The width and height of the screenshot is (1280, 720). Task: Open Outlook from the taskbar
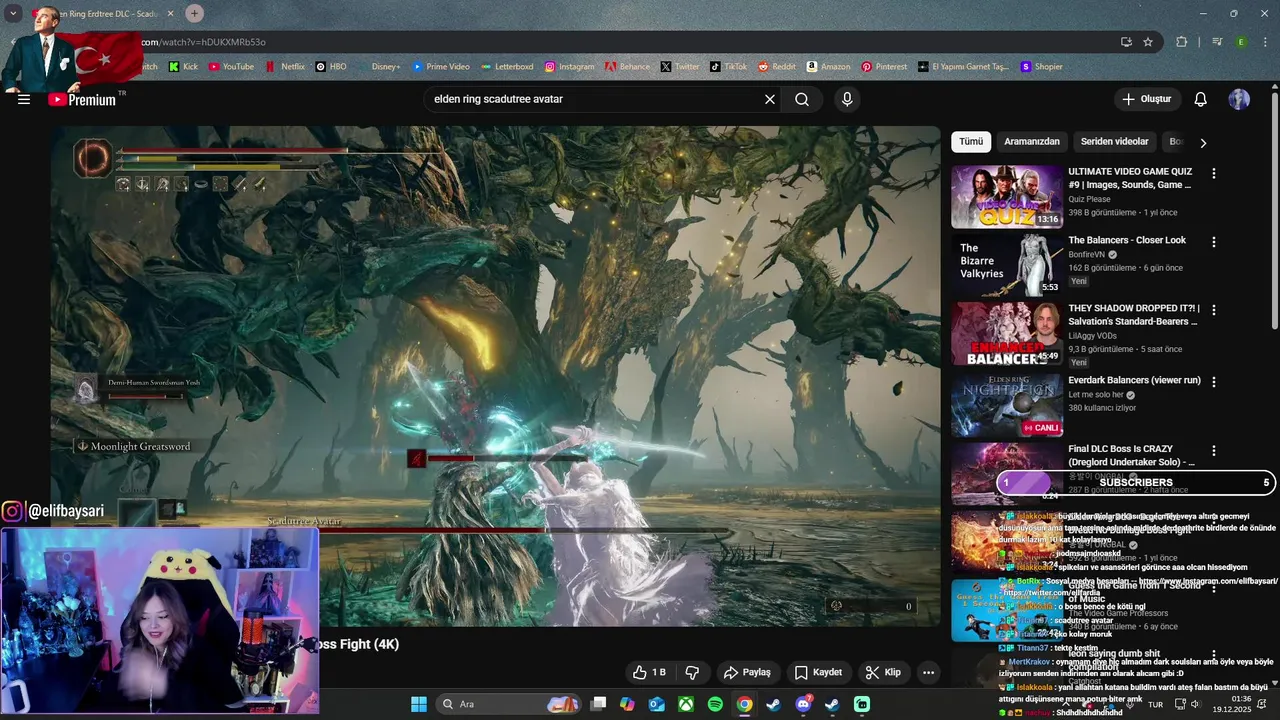(x=657, y=704)
